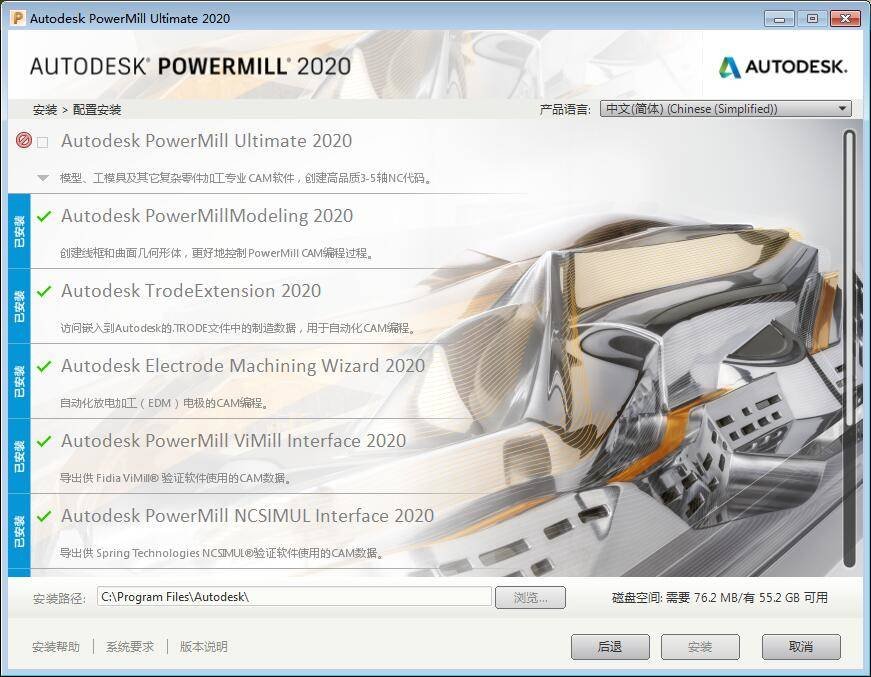Select Autodesk Electrode Machining Wizard 2020 title

243,366
